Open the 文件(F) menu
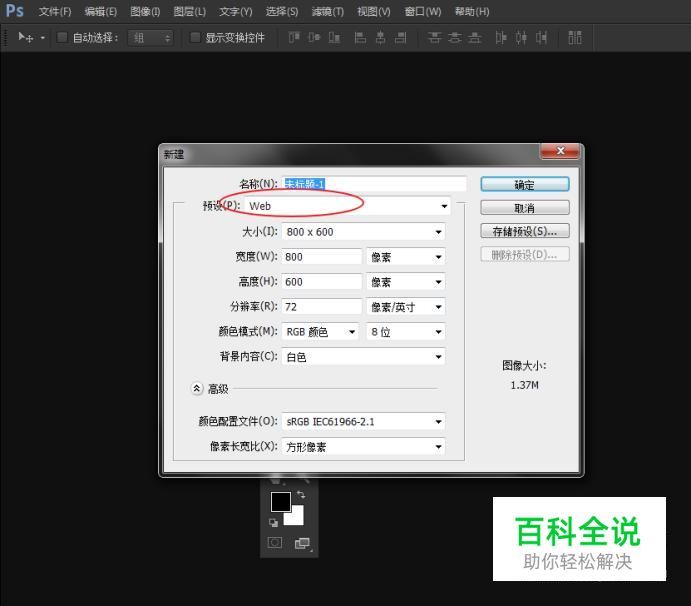This screenshot has height=606, width=691. click(55, 12)
